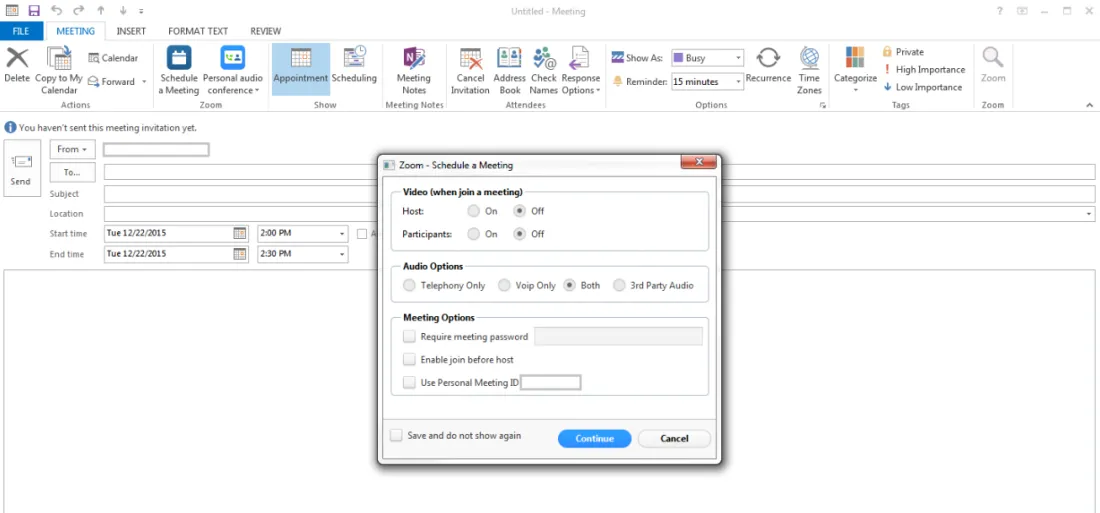Open the FILE tab

[21, 31]
